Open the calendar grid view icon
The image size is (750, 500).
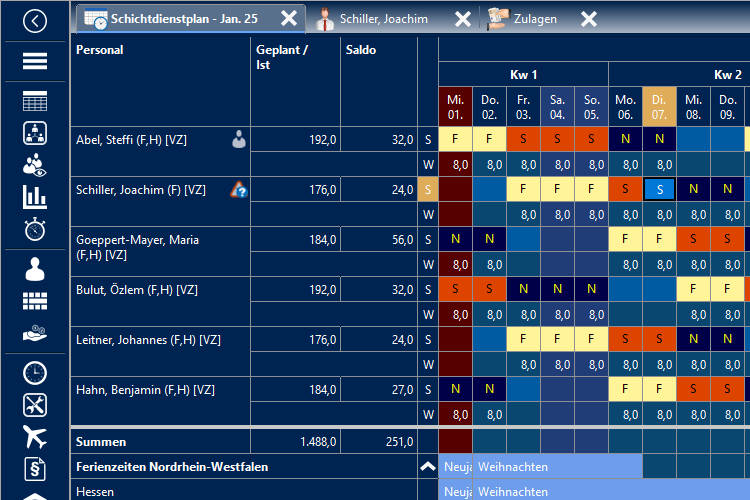tap(35, 101)
